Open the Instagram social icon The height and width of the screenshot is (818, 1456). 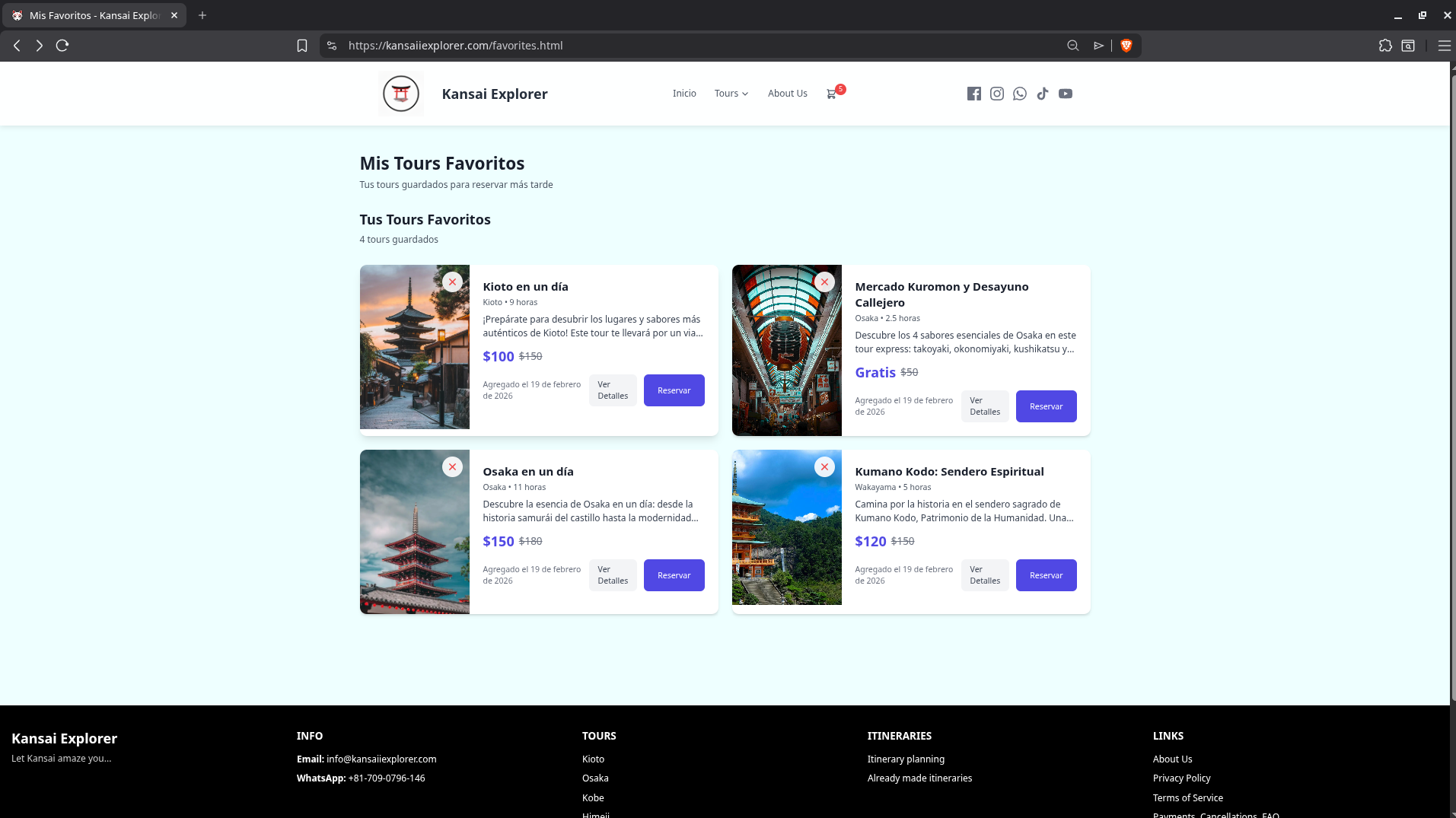[x=996, y=93]
